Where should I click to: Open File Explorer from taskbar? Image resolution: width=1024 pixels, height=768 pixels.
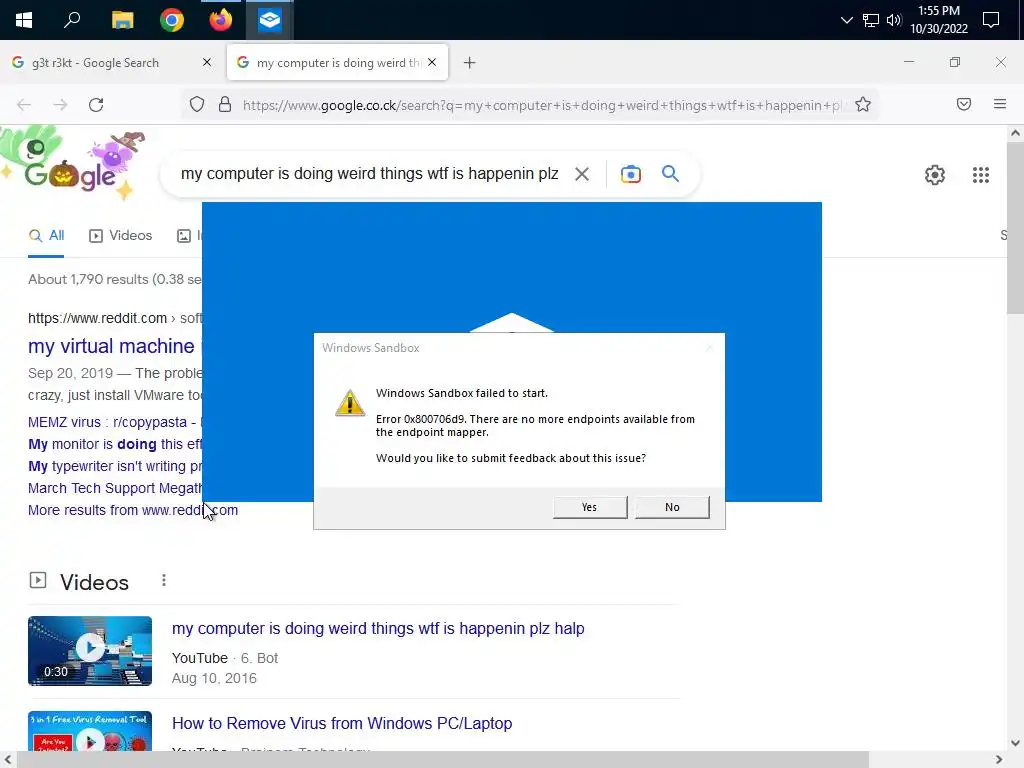[122, 20]
